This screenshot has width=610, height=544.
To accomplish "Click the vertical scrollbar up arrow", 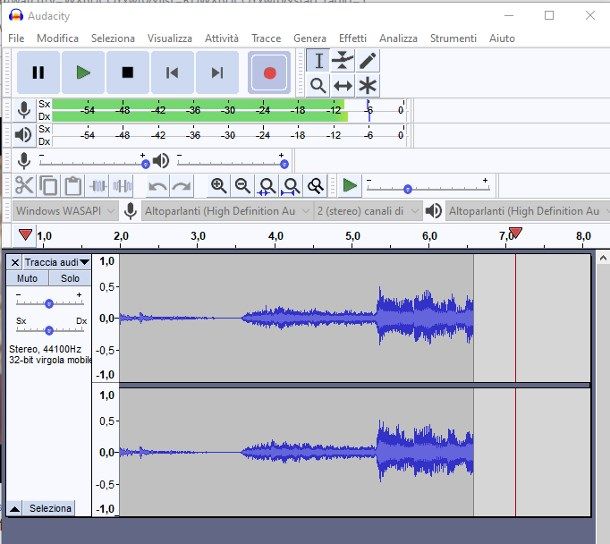I will [x=603, y=258].
